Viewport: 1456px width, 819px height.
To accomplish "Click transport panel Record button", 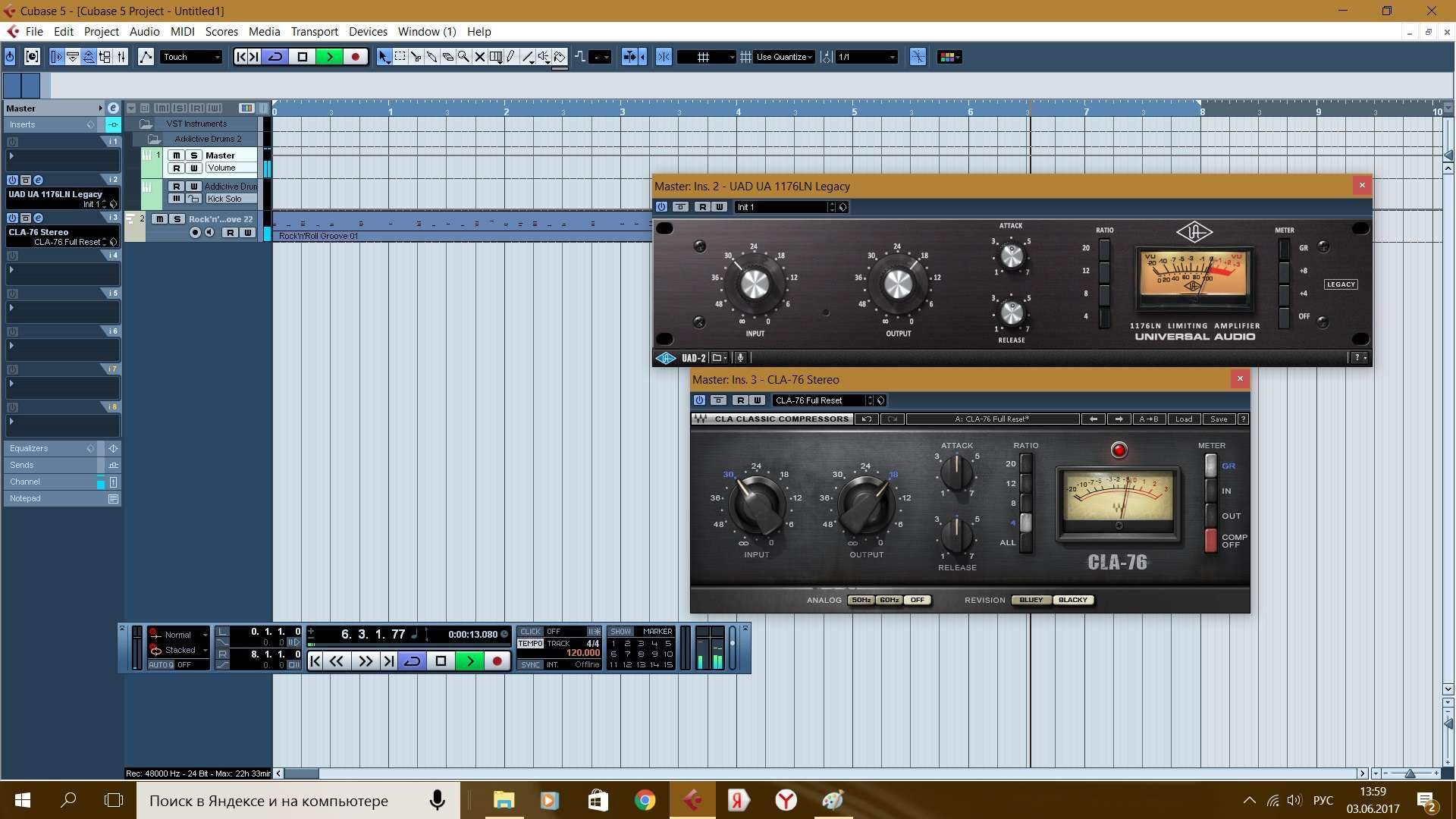I will (x=497, y=661).
